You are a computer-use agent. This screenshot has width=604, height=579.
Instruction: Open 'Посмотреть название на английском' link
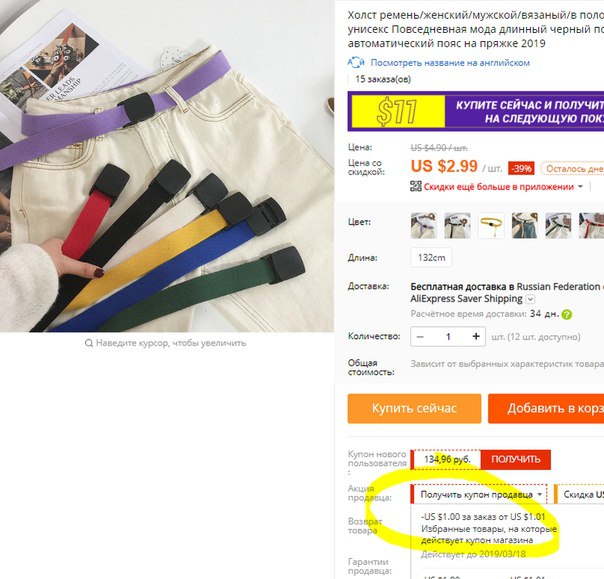450,63
